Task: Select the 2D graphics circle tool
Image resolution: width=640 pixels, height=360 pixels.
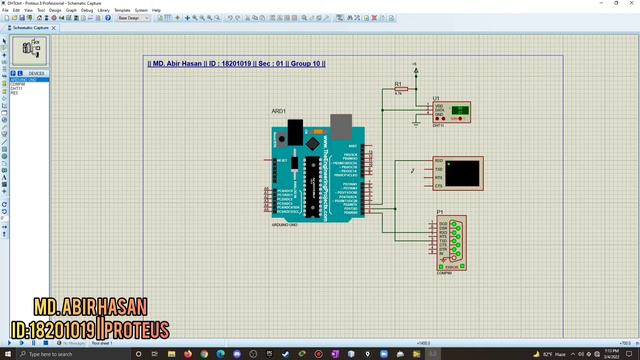Action: tap(4, 156)
